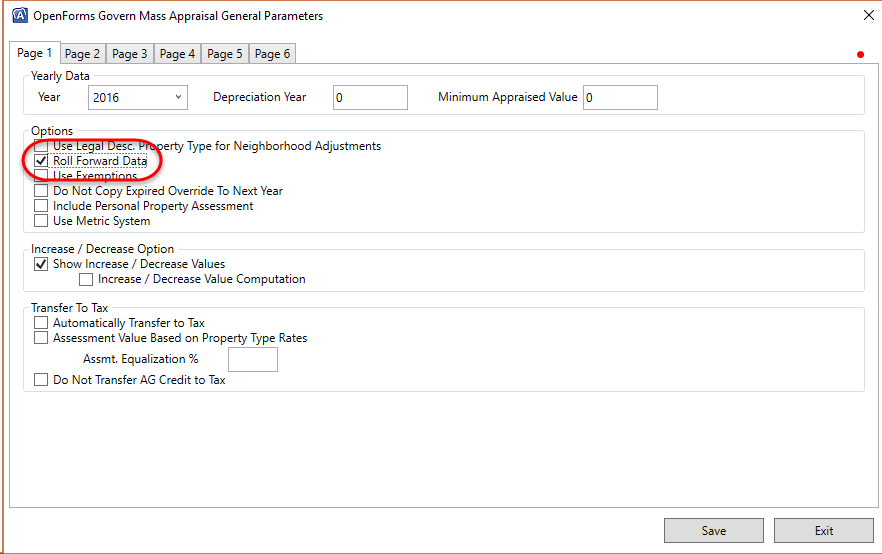Enable the Use Metric System option

(41, 221)
